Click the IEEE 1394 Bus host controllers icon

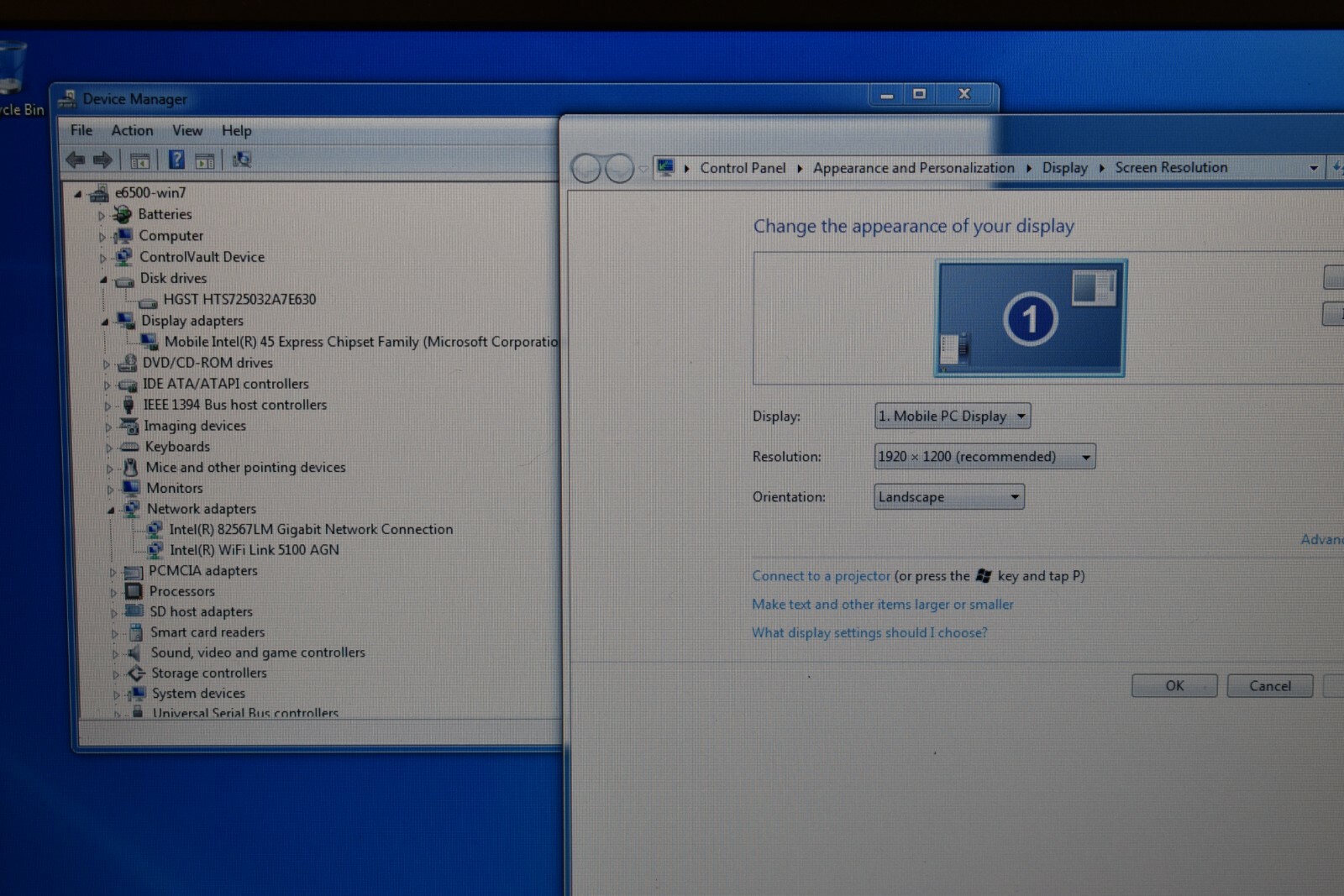coord(129,405)
